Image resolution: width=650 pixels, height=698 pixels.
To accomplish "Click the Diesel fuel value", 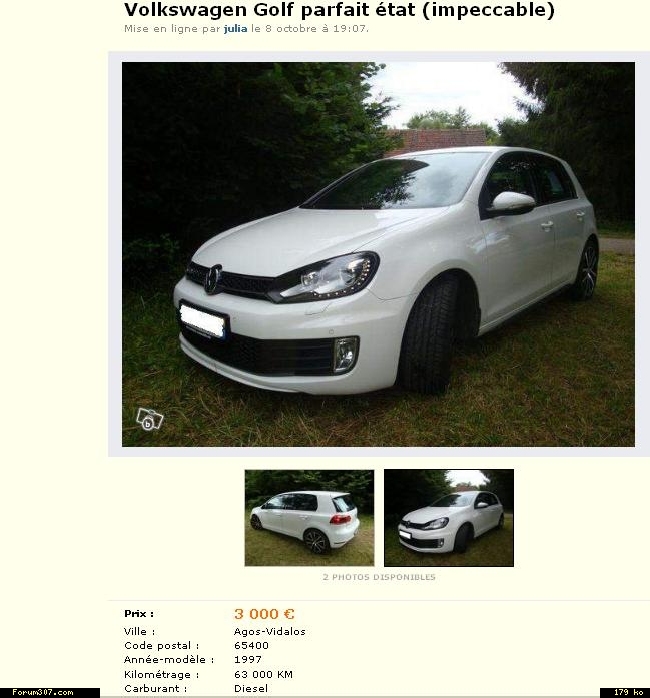I will (x=251, y=688).
